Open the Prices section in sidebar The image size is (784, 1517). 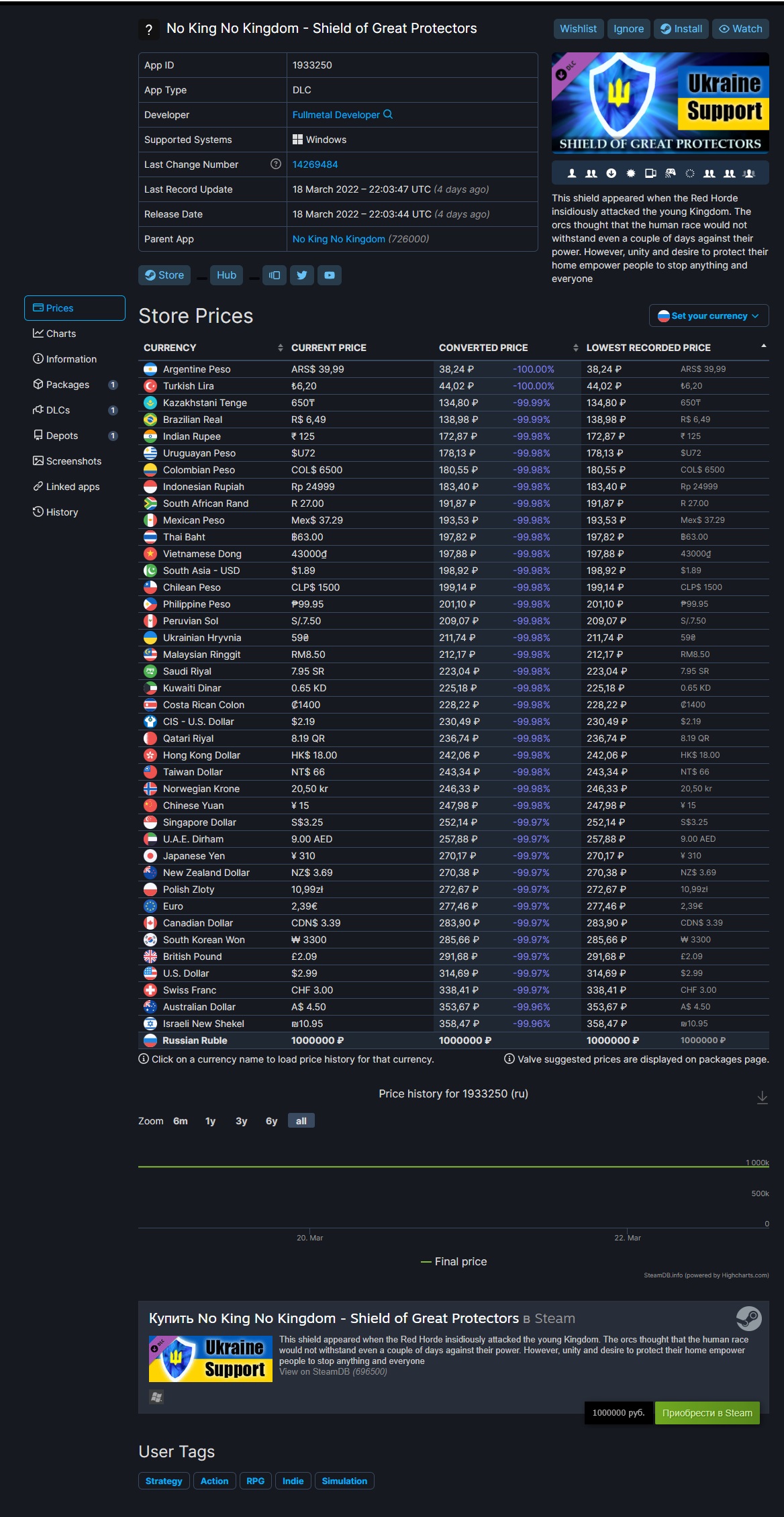[75, 308]
